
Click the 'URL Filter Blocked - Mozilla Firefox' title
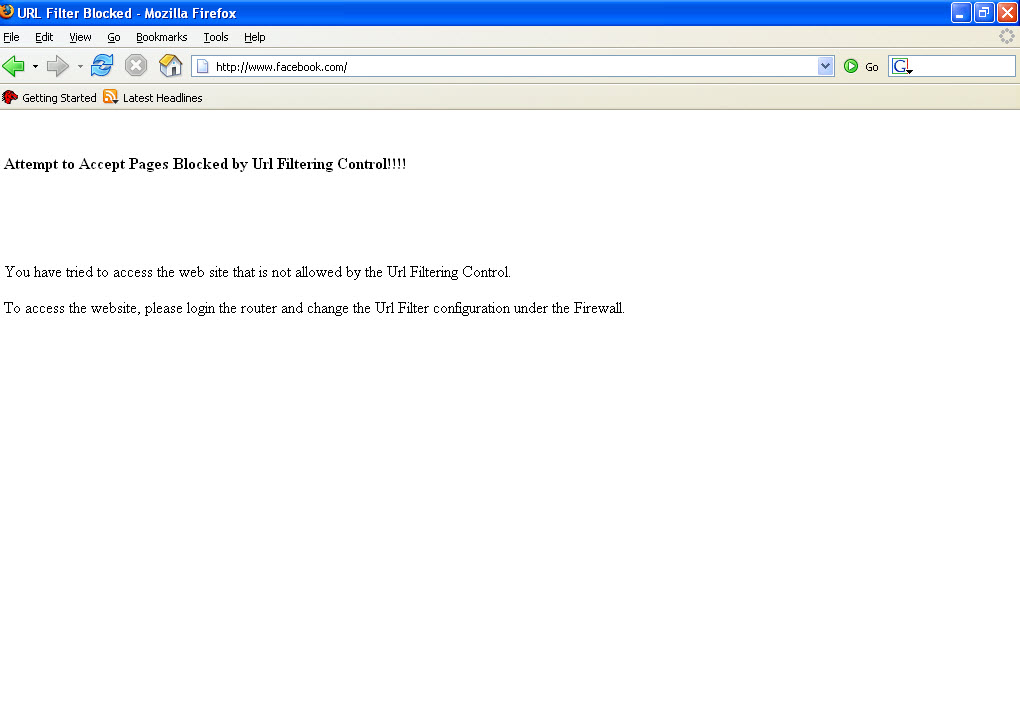[127, 13]
